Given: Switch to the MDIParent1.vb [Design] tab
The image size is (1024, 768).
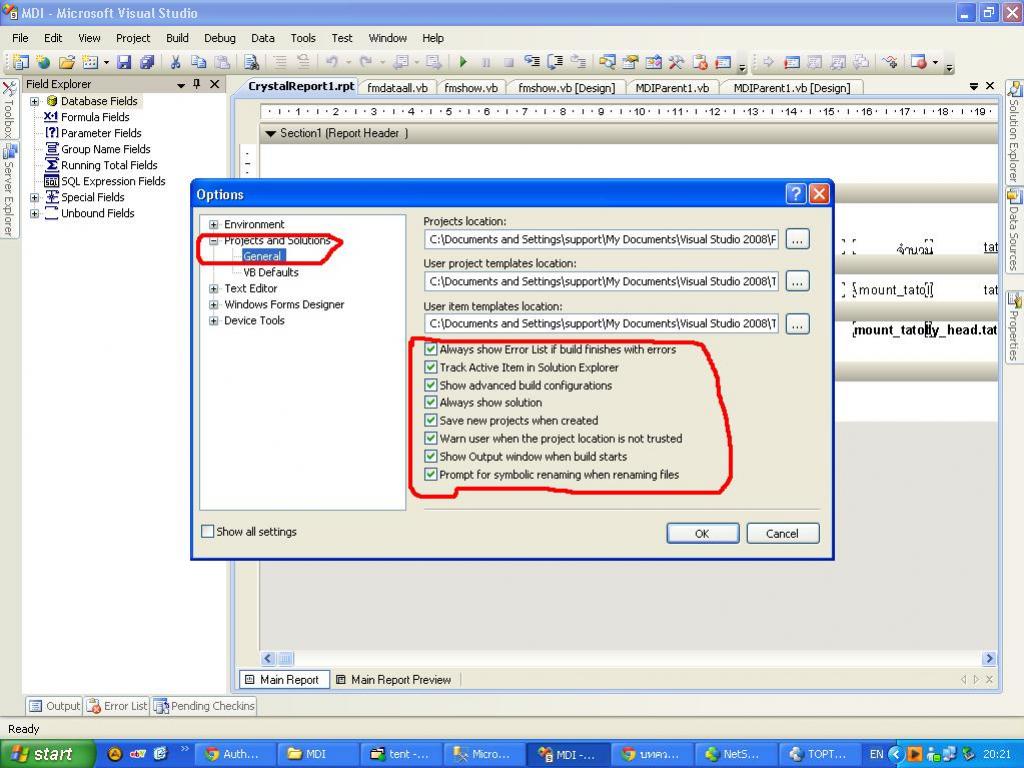Looking at the screenshot, I should point(792,88).
